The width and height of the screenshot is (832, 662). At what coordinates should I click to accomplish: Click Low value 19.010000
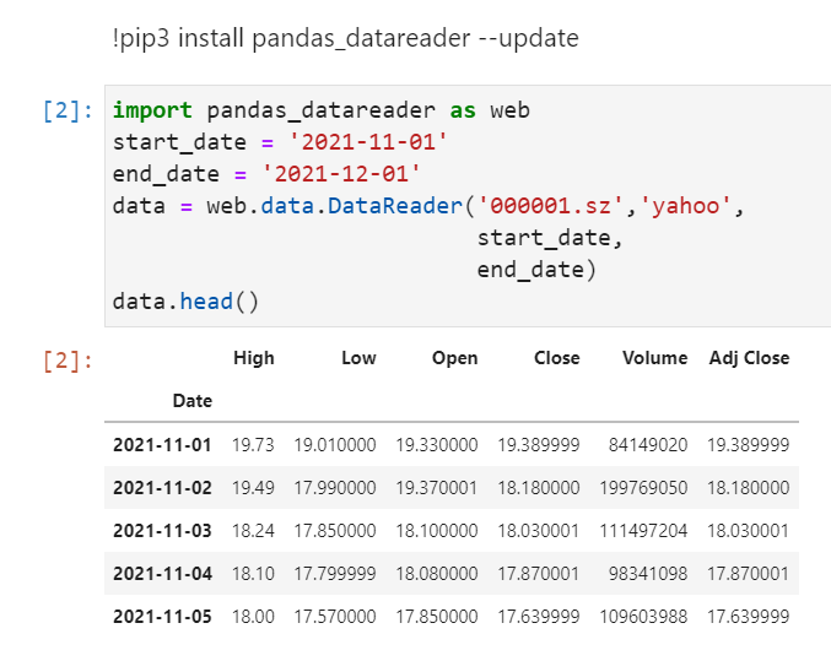(335, 445)
